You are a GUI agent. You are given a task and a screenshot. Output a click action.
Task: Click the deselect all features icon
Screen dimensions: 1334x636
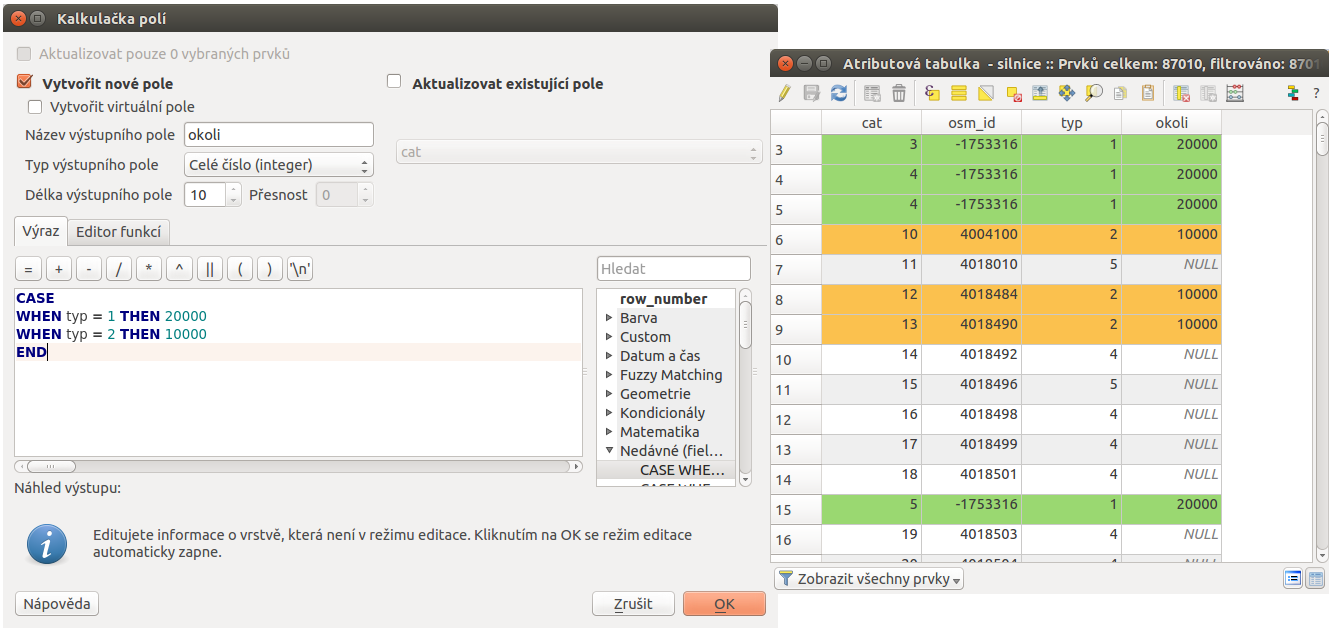(x=1013, y=93)
